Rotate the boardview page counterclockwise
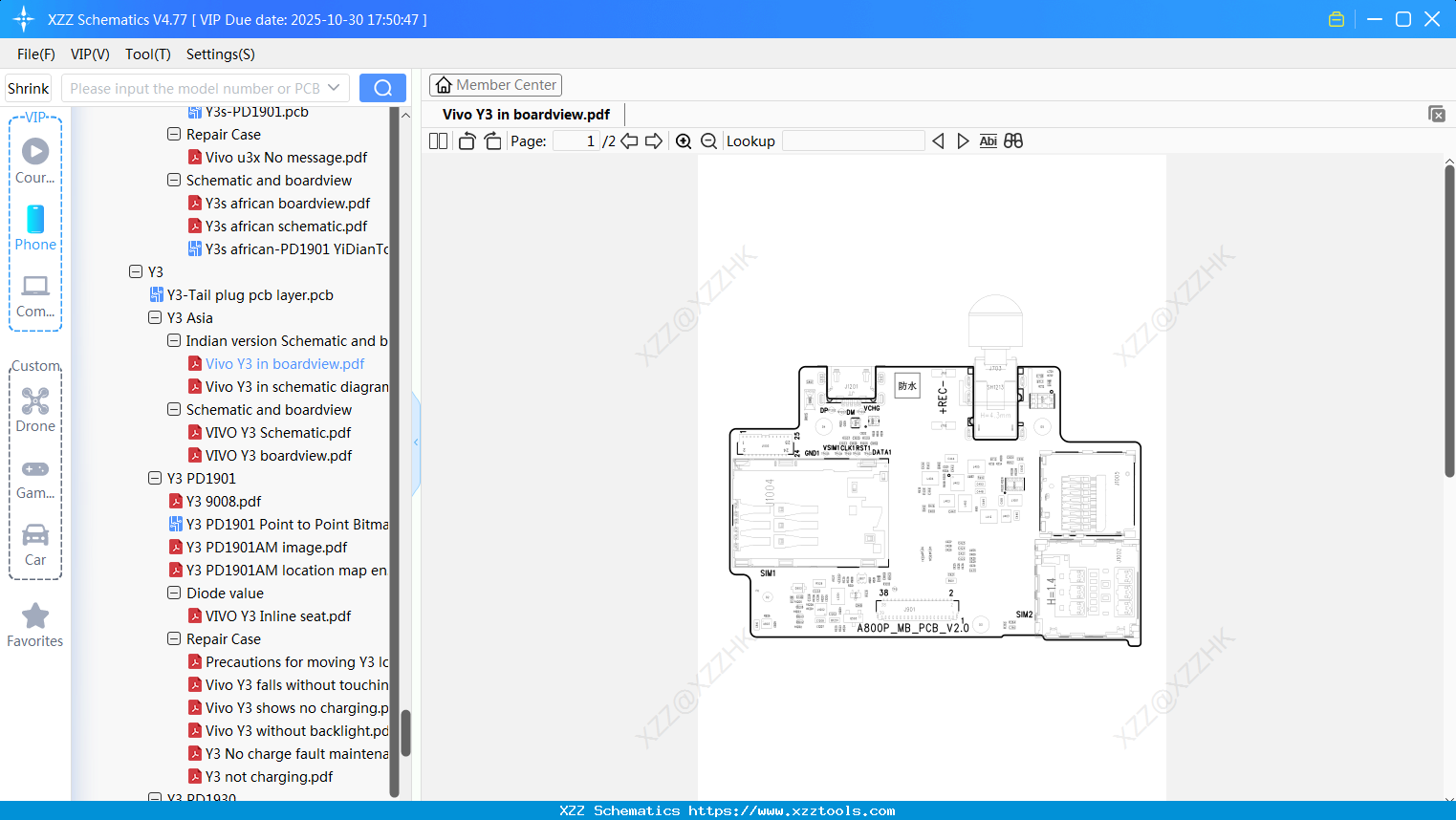 coord(467,140)
